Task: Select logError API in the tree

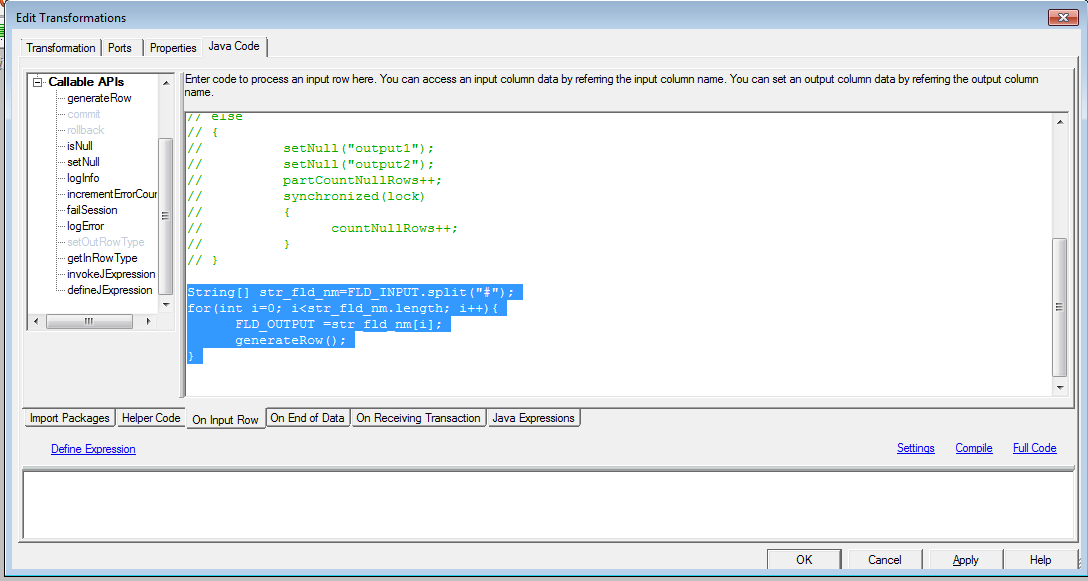Action: click(85, 226)
